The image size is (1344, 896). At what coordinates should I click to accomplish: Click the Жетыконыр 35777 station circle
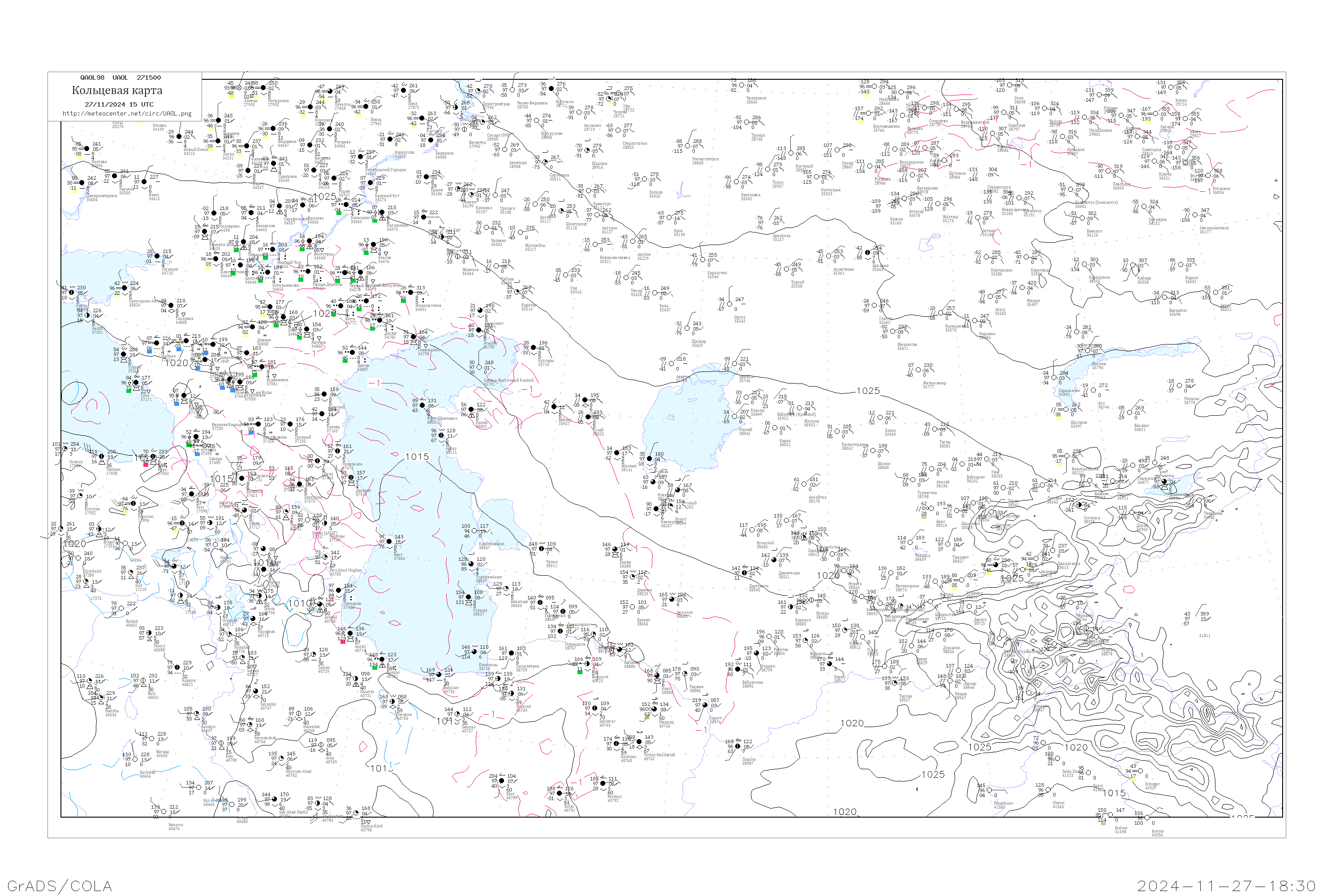(918, 370)
